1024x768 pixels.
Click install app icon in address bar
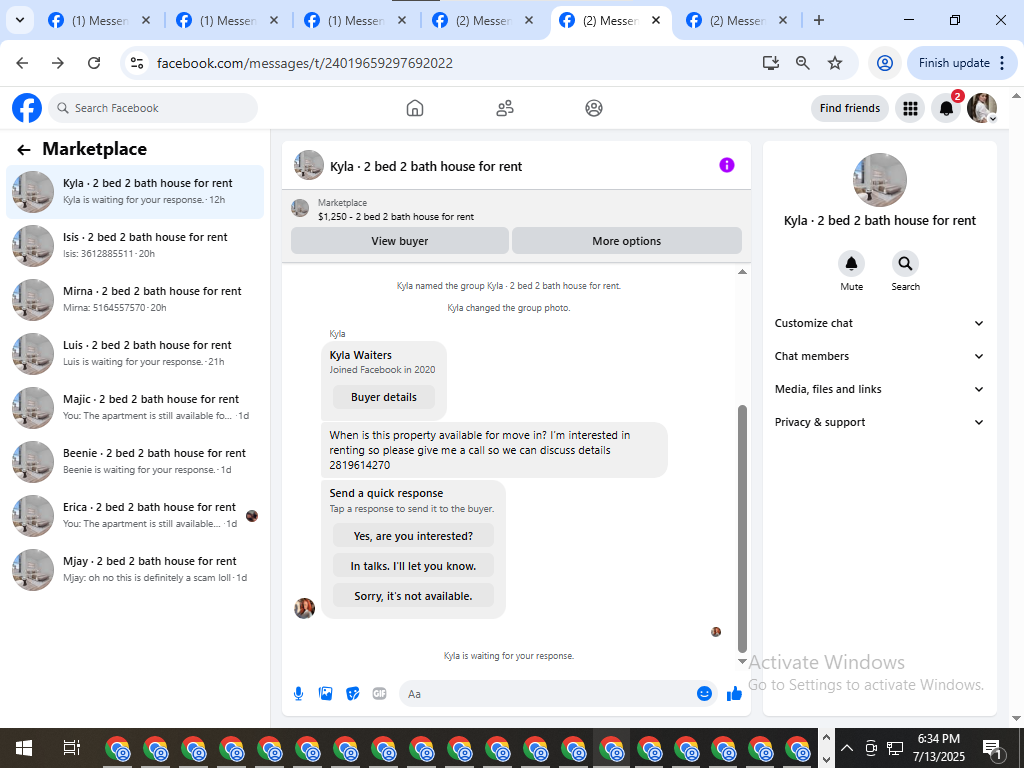(771, 63)
